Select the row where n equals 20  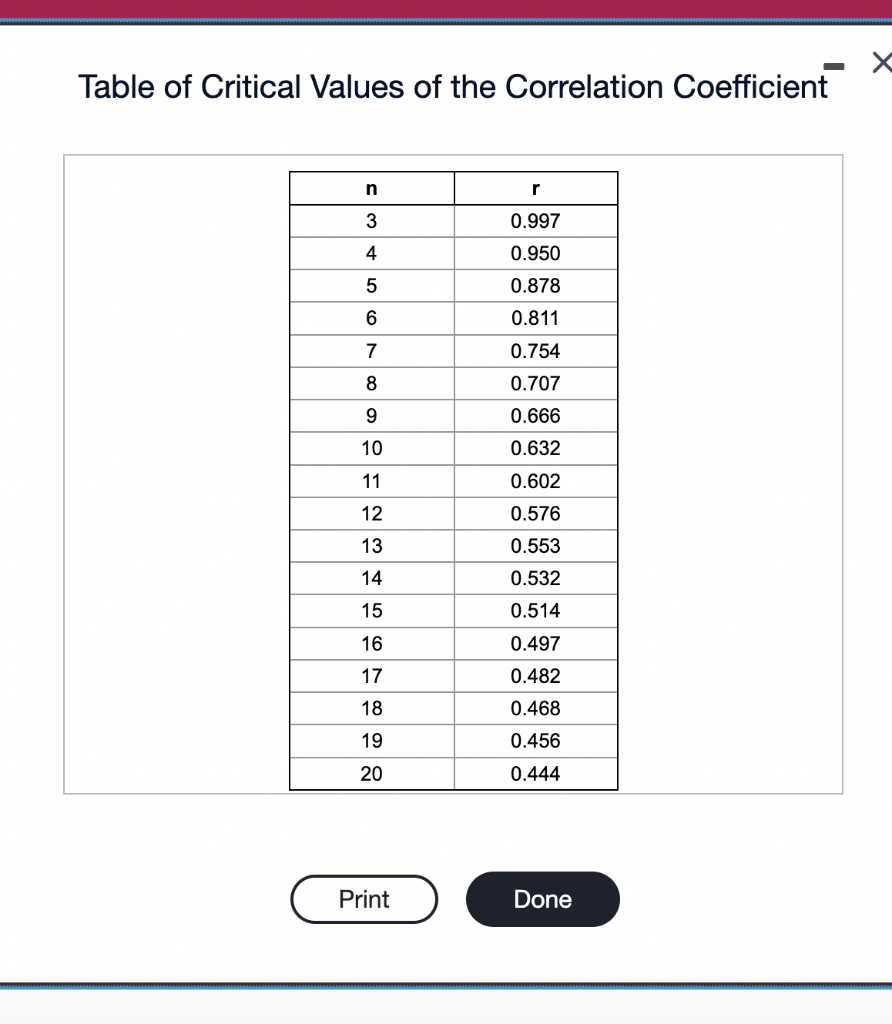(x=371, y=773)
